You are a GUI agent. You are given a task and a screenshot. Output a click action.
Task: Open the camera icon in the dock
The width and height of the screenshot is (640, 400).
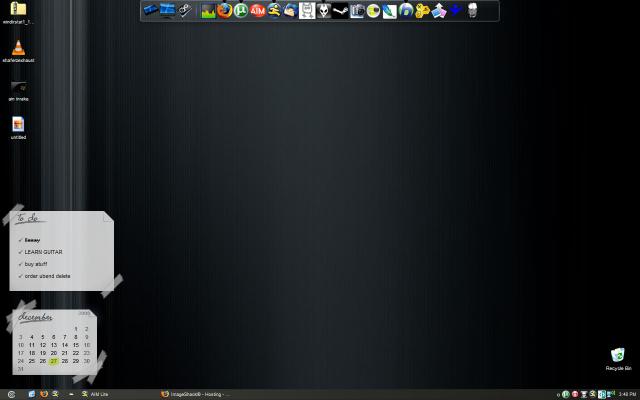tap(357, 11)
